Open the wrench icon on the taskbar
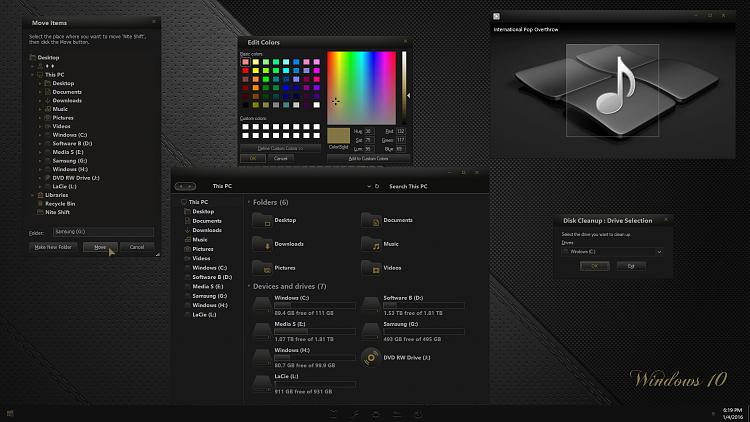Screen dimensions: 750x422 click(x=355, y=414)
